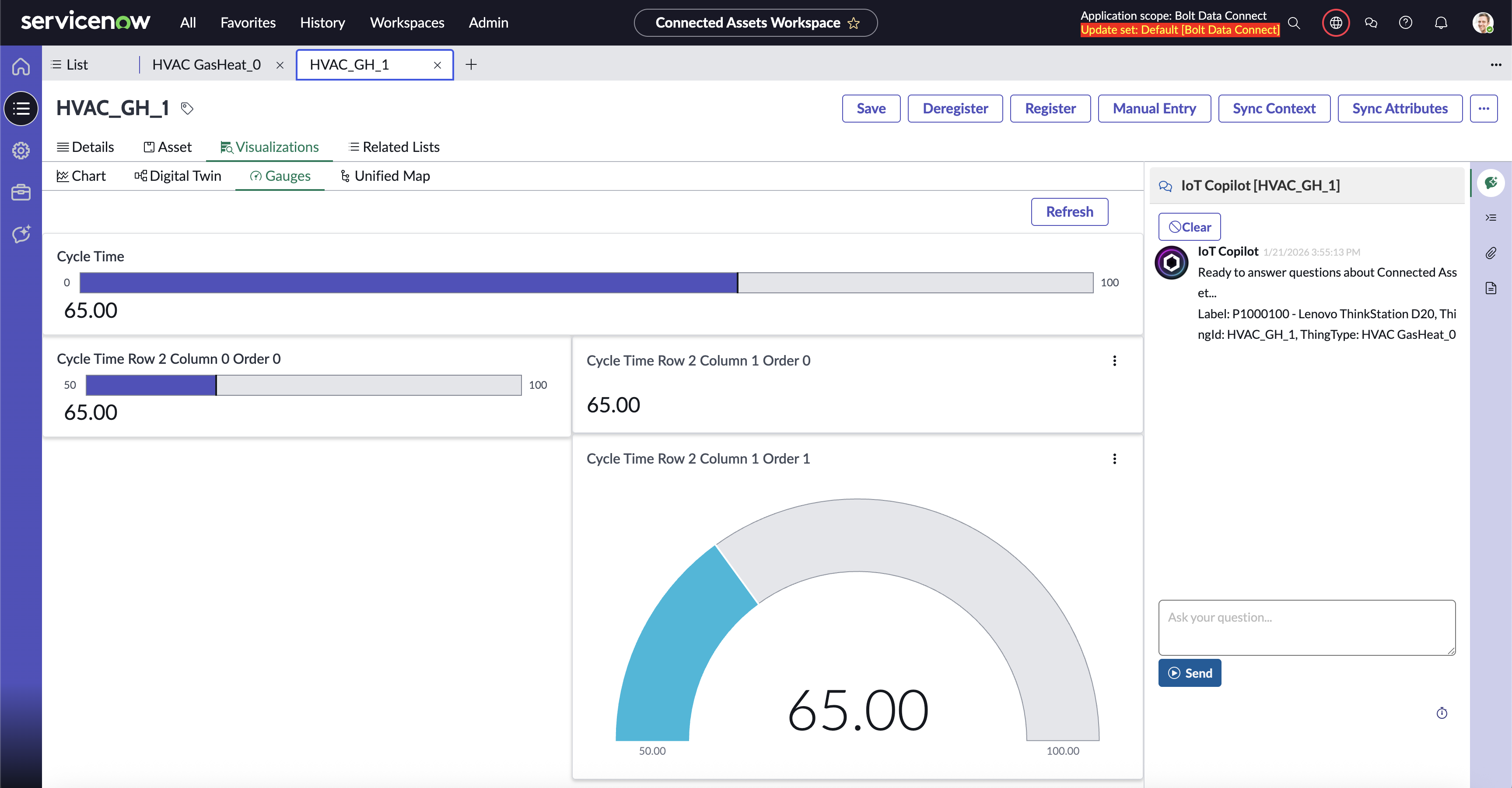Open the AI chat sparkle sidebar icon
1512x788 pixels.
(21, 234)
